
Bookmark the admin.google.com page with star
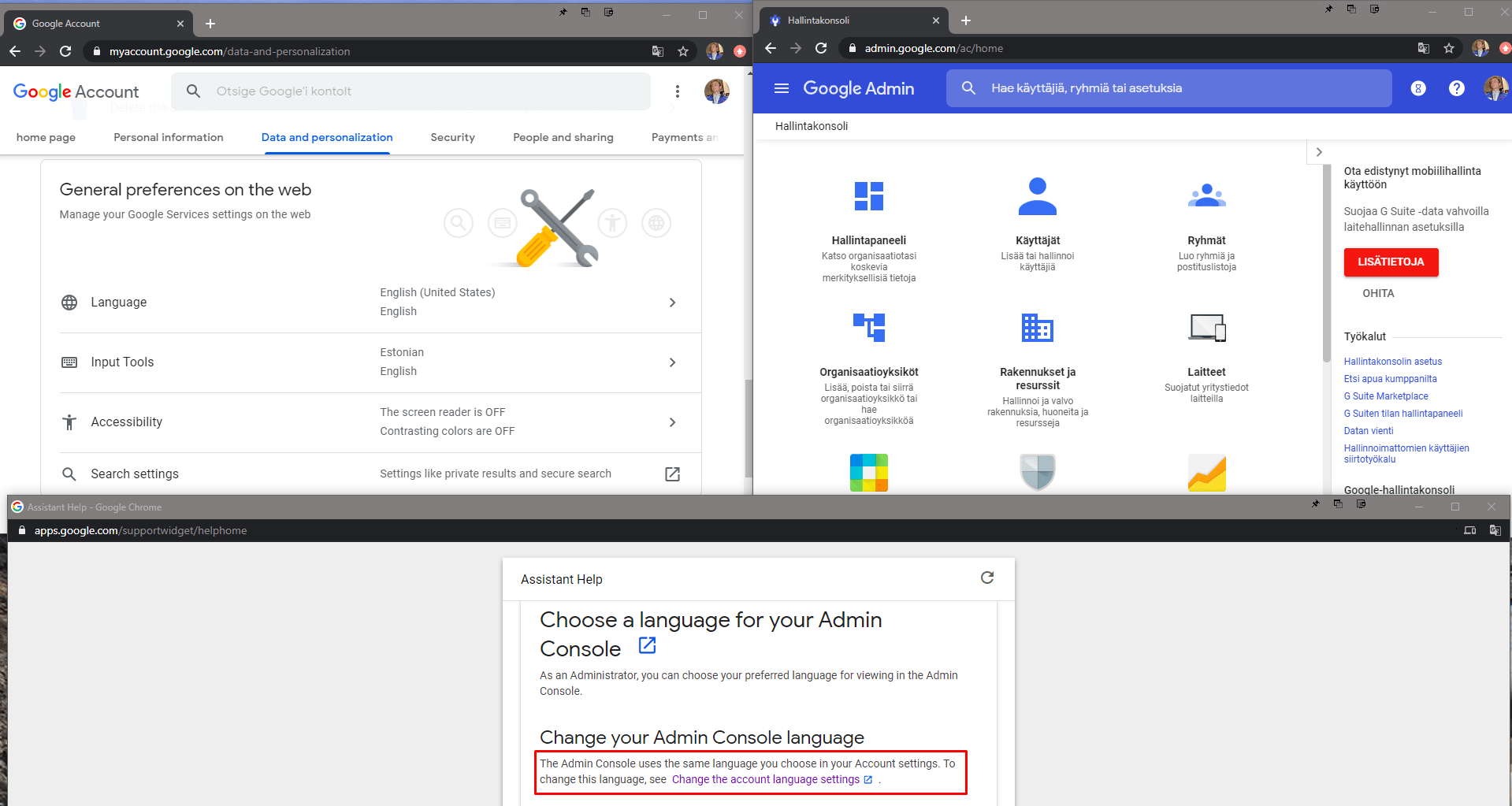pyautogui.click(x=1448, y=48)
